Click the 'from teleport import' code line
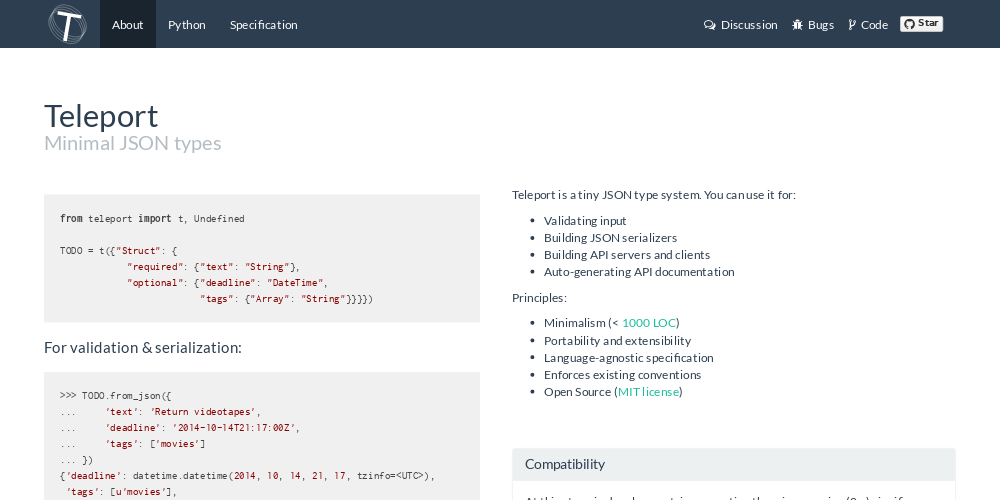The image size is (1000, 500). pos(152,219)
